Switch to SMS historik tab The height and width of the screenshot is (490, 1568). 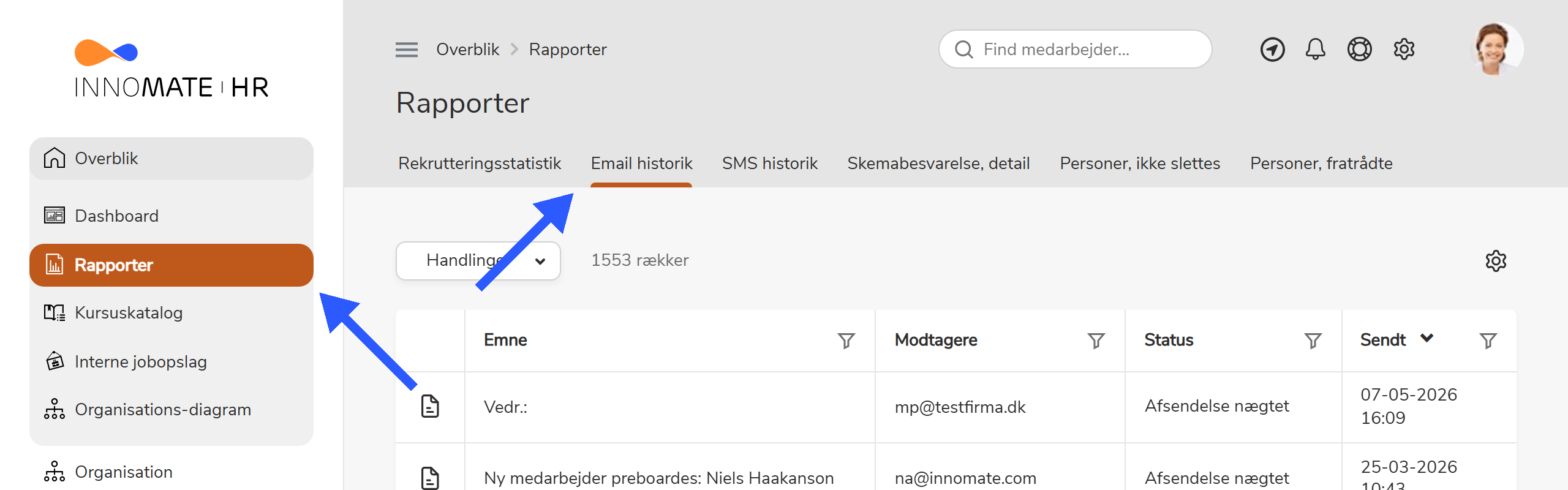coord(770,164)
